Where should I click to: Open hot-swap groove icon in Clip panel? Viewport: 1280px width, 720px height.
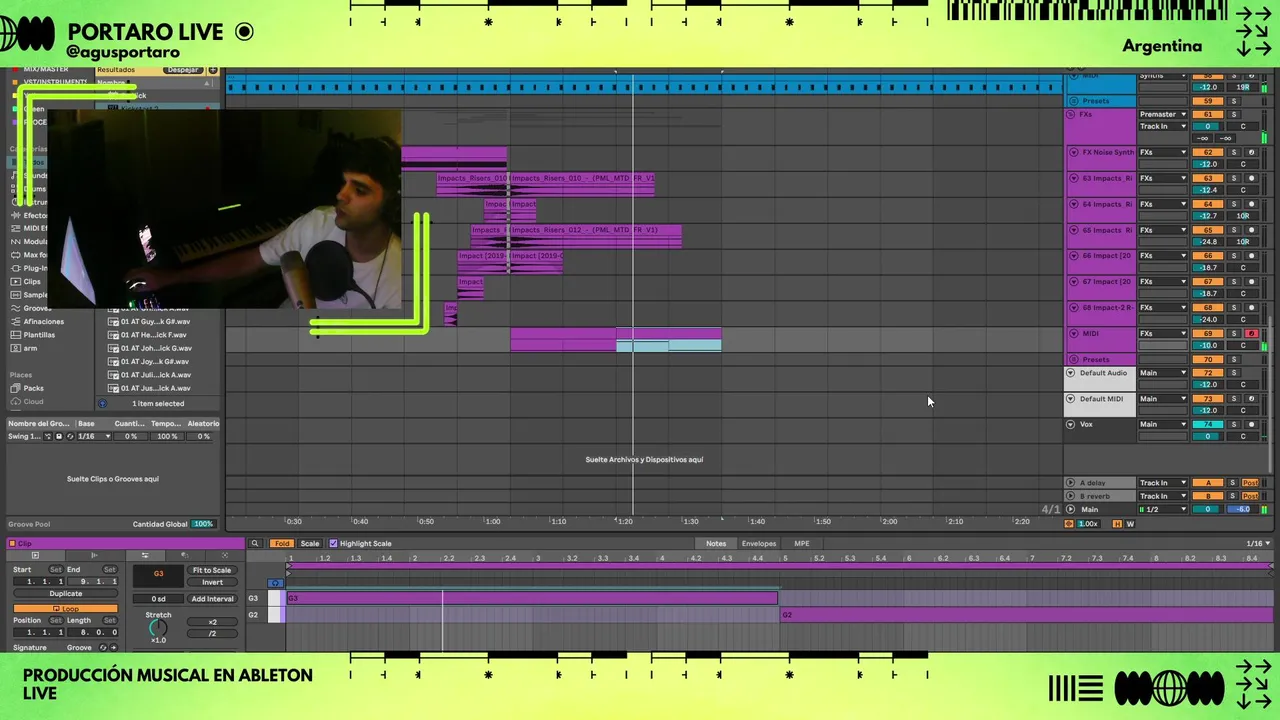[102, 648]
